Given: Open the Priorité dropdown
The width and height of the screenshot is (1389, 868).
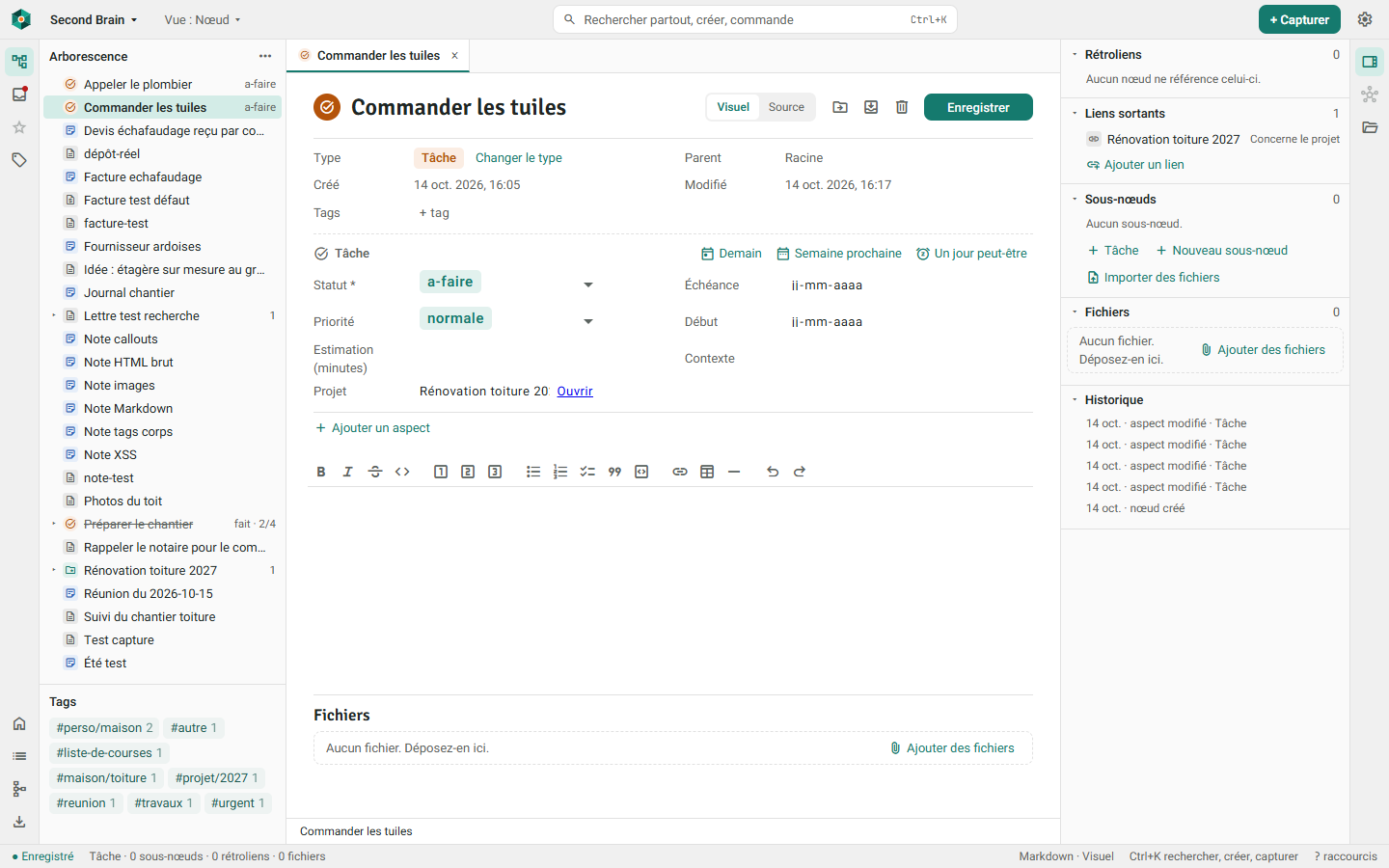Looking at the screenshot, I should point(507,320).
